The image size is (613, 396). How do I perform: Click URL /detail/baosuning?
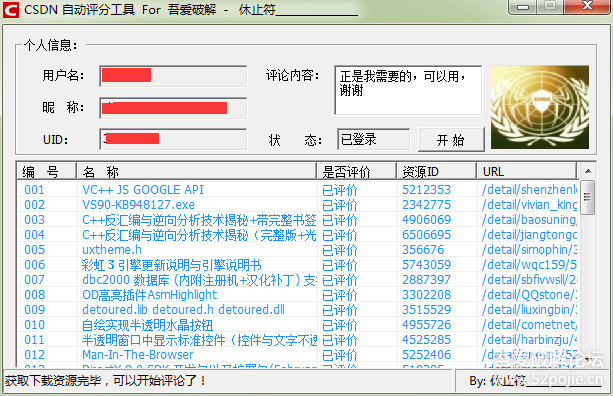529,220
